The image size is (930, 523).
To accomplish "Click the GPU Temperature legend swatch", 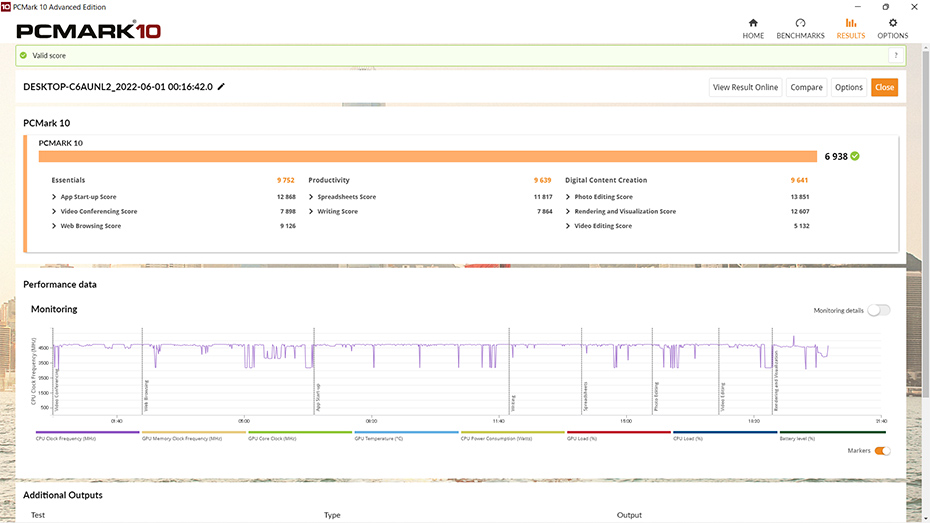I will click(404, 433).
